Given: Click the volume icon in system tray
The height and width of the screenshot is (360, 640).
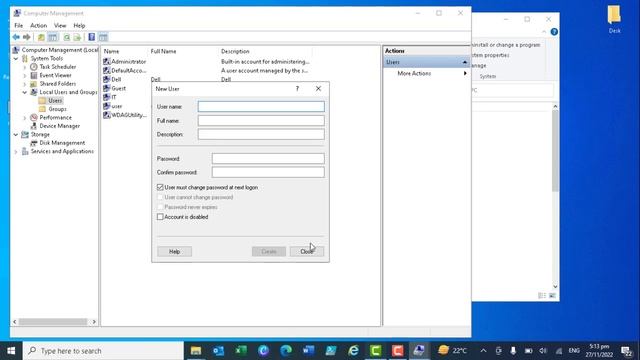Looking at the screenshot, I should pyautogui.click(x=542, y=351).
